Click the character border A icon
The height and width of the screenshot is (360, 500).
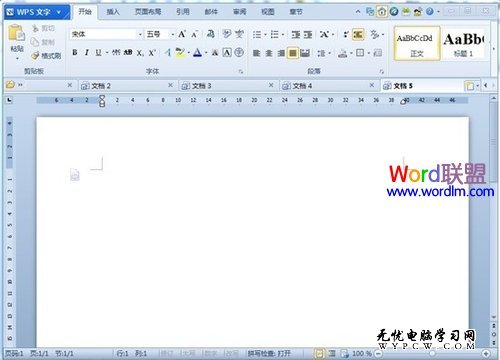click(227, 52)
